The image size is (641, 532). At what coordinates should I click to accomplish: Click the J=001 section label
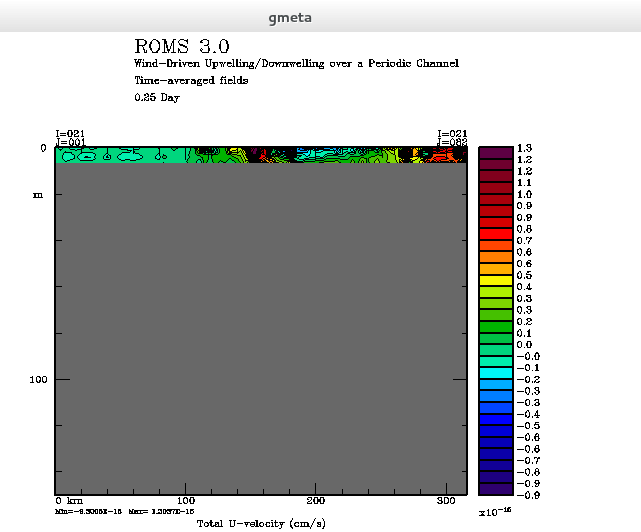(70, 142)
